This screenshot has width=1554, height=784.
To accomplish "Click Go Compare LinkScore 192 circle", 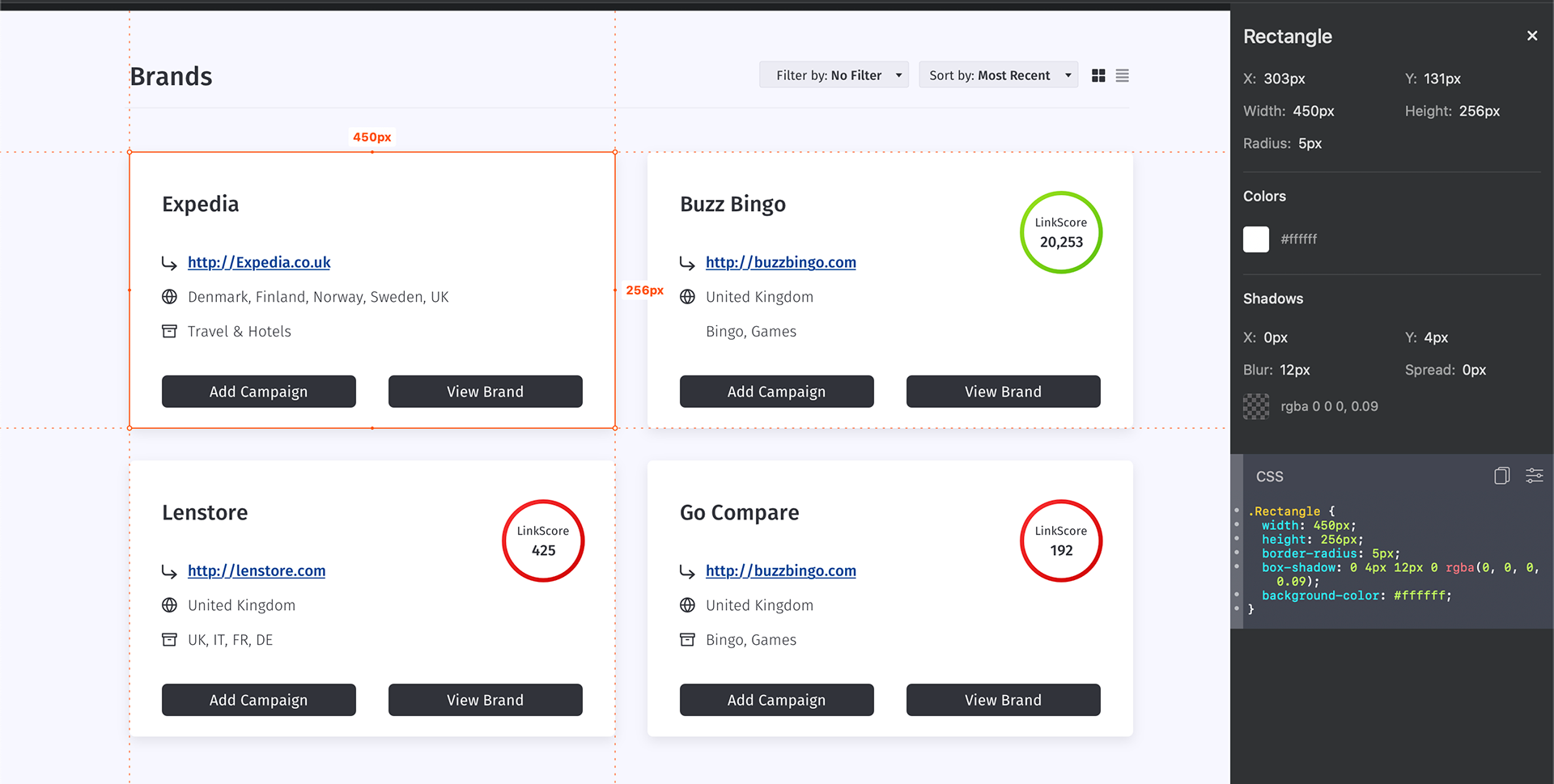I will click(1061, 540).
